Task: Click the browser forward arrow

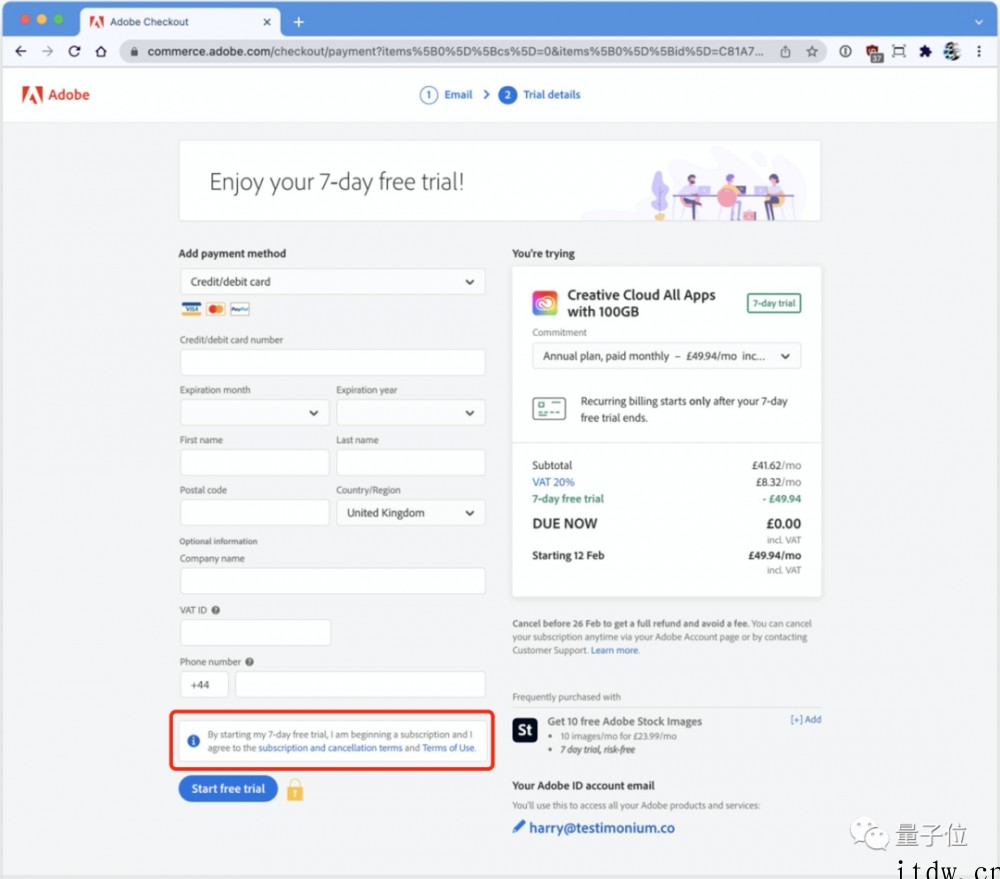Action: [47, 51]
